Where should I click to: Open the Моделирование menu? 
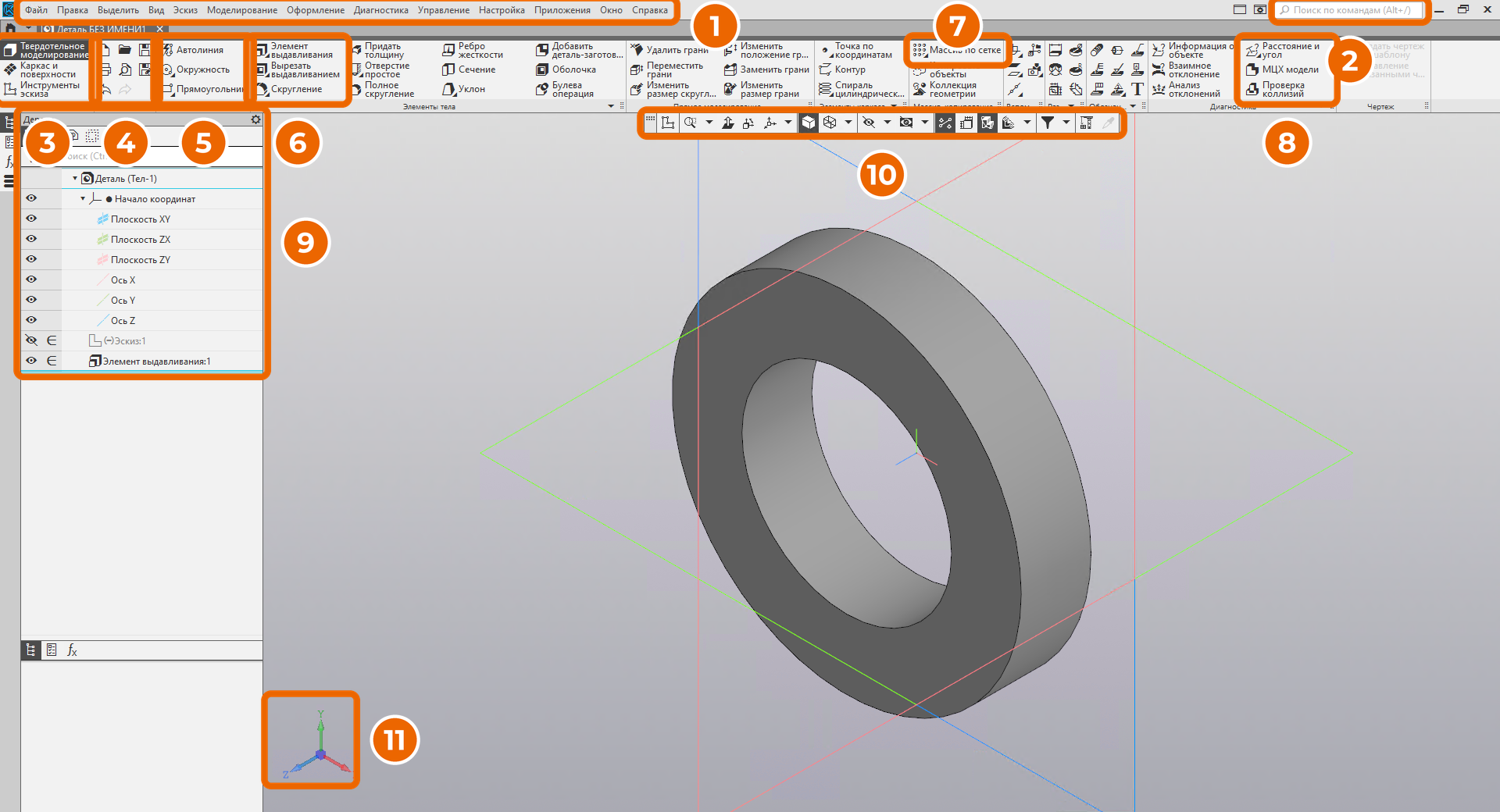click(x=242, y=10)
